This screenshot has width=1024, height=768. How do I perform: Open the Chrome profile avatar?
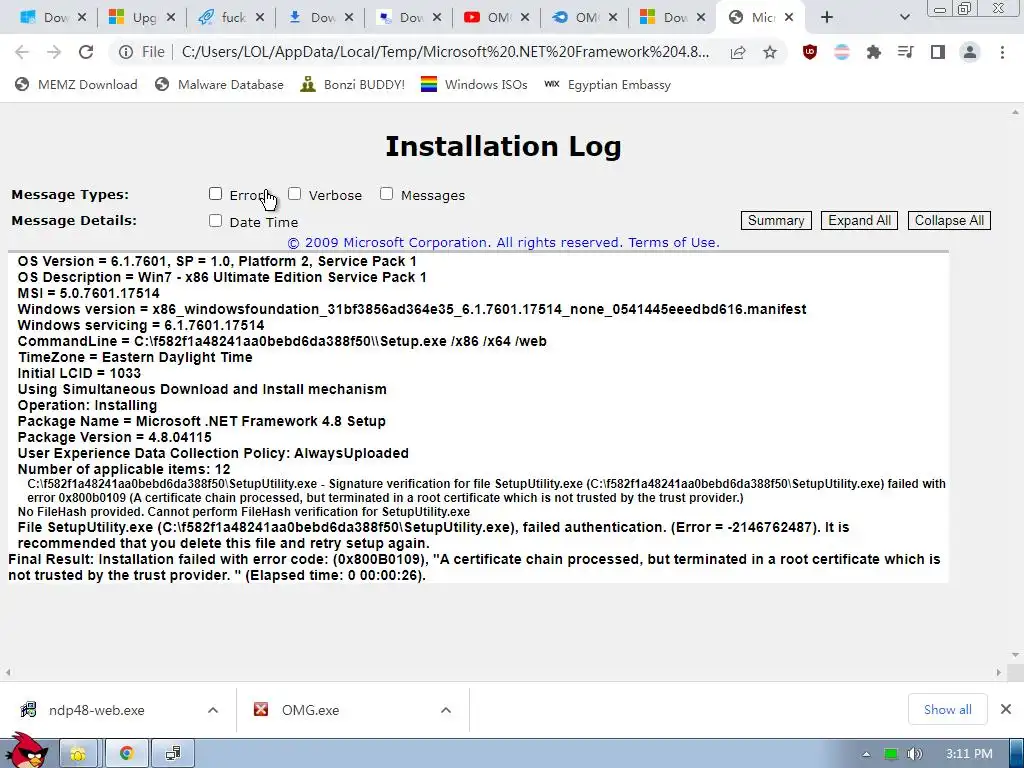[970, 52]
